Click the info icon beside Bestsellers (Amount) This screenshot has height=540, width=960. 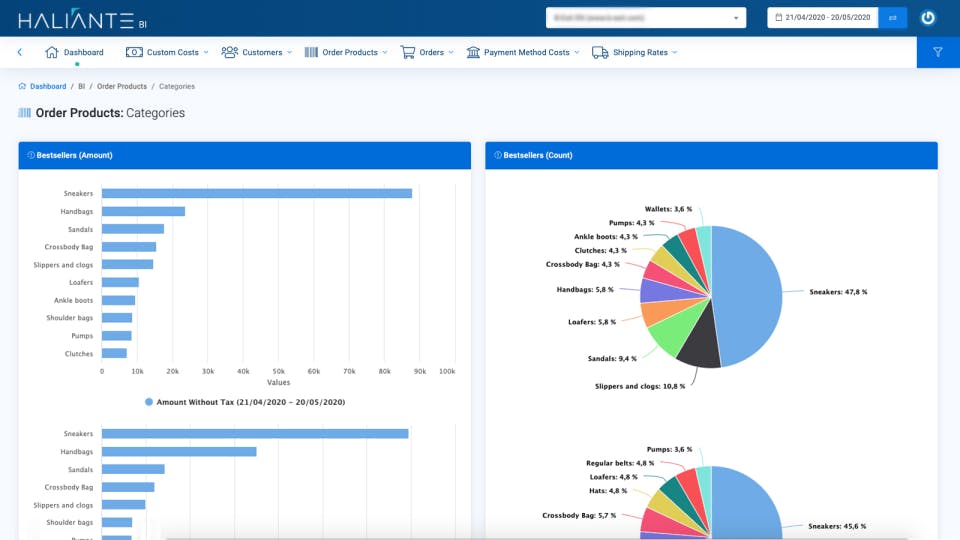click(31, 156)
